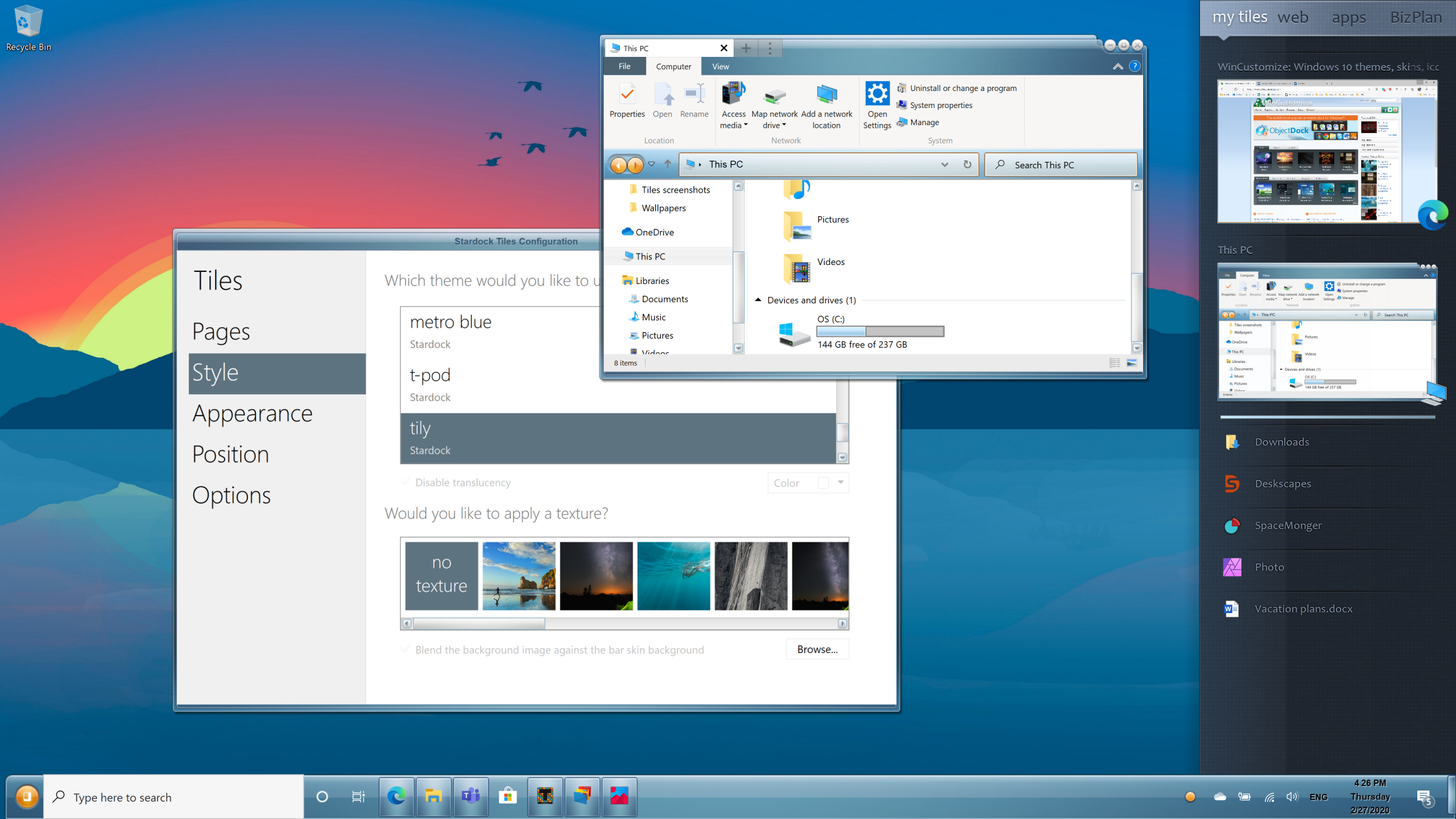1456x819 pixels.
Task: Click the Properties checkmark icon in ribbon
Action: click(x=627, y=94)
